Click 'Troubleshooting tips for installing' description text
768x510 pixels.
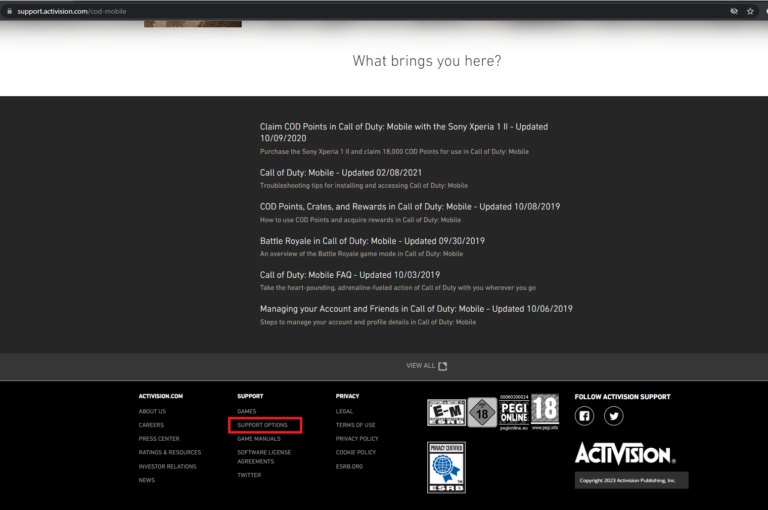(x=363, y=186)
